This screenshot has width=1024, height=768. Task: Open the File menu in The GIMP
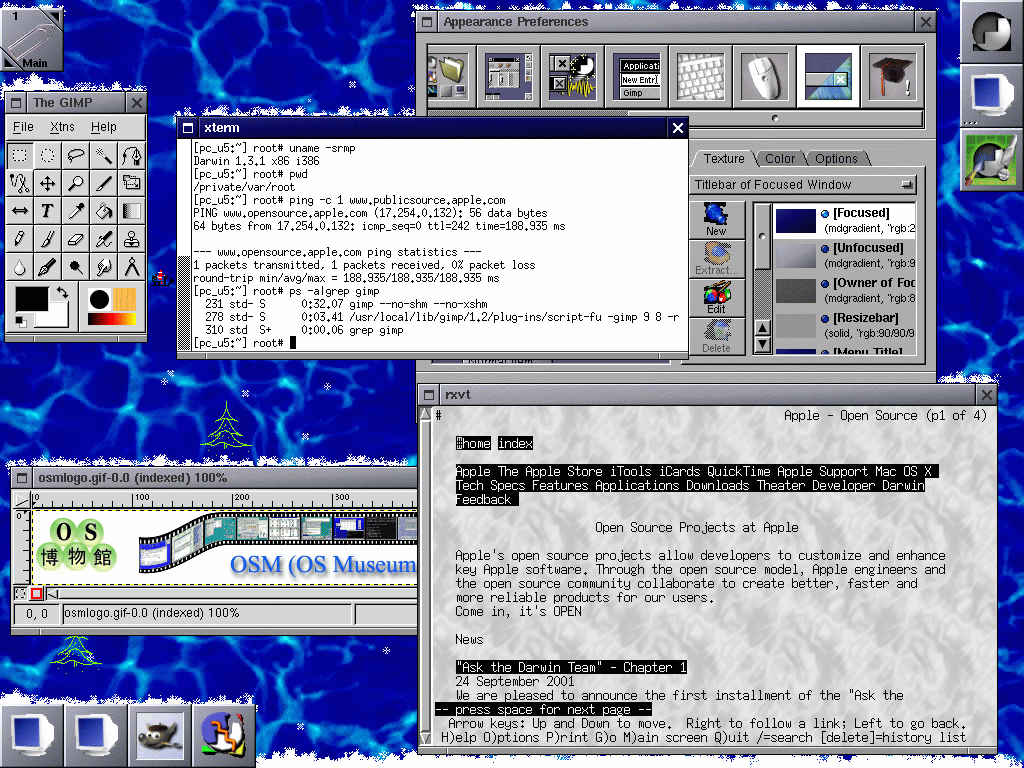coord(23,127)
